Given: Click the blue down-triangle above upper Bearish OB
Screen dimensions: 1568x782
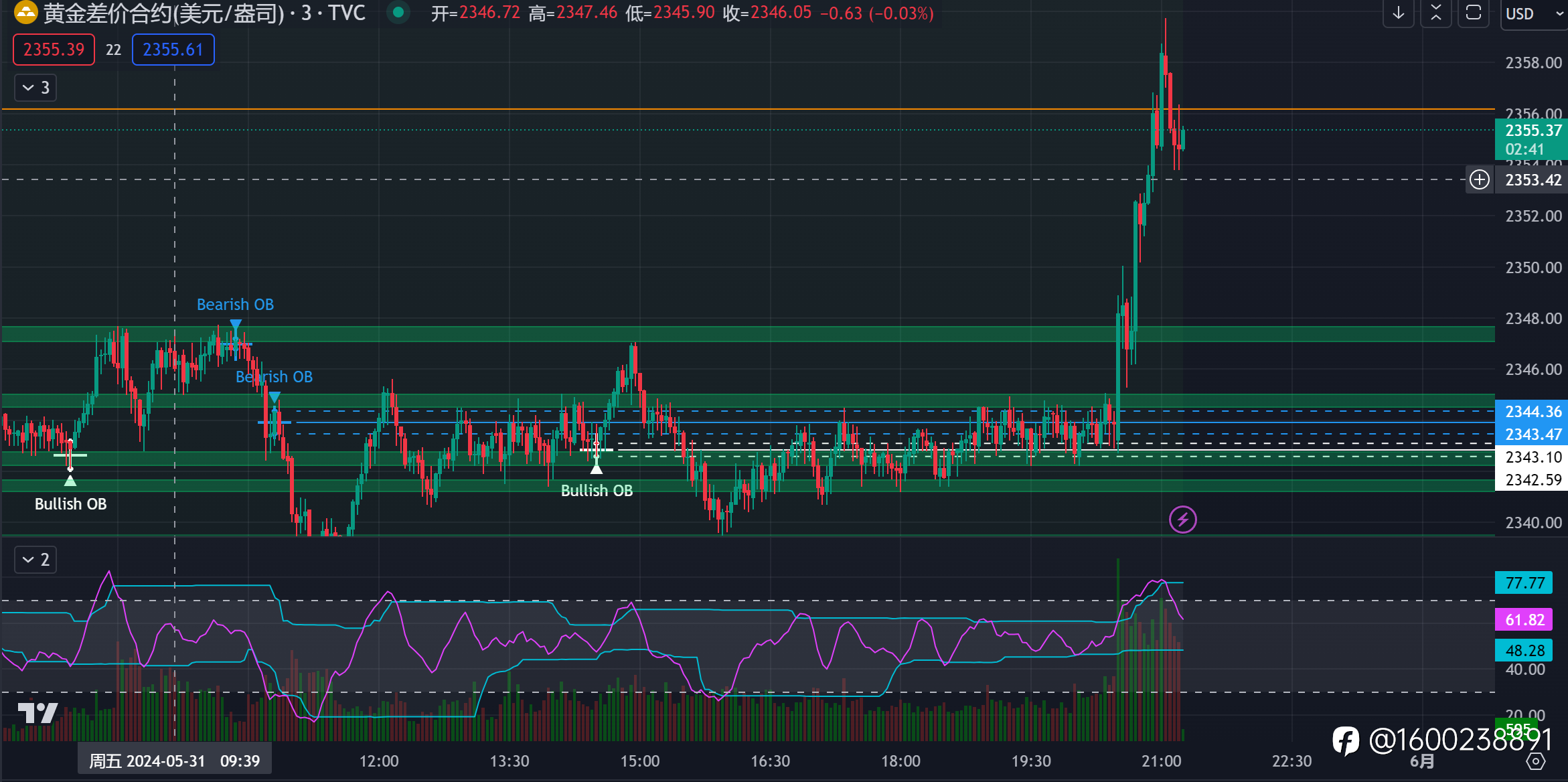Looking at the screenshot, I should point(236,325).
